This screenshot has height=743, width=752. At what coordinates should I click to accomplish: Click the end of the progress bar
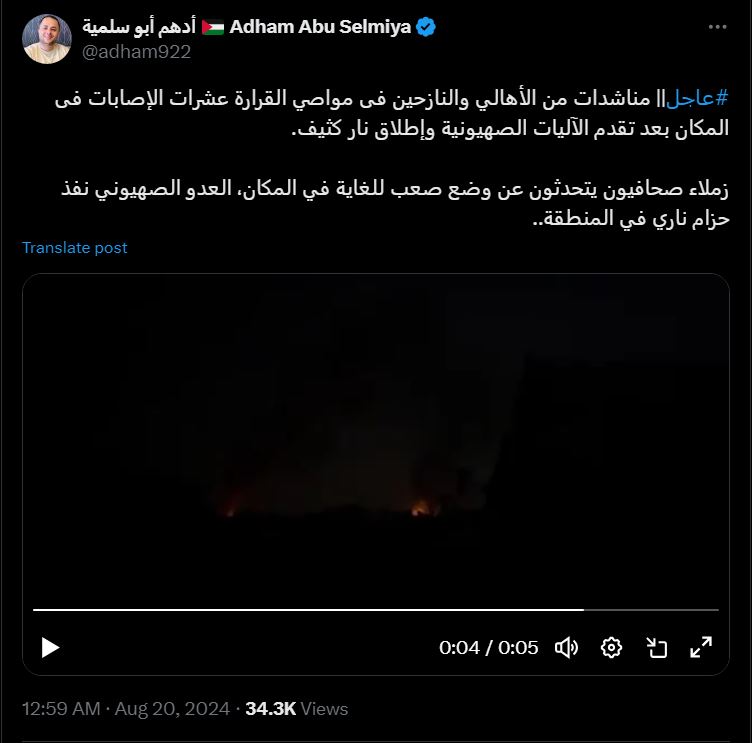pyautogui.click(x=717, y=610)
